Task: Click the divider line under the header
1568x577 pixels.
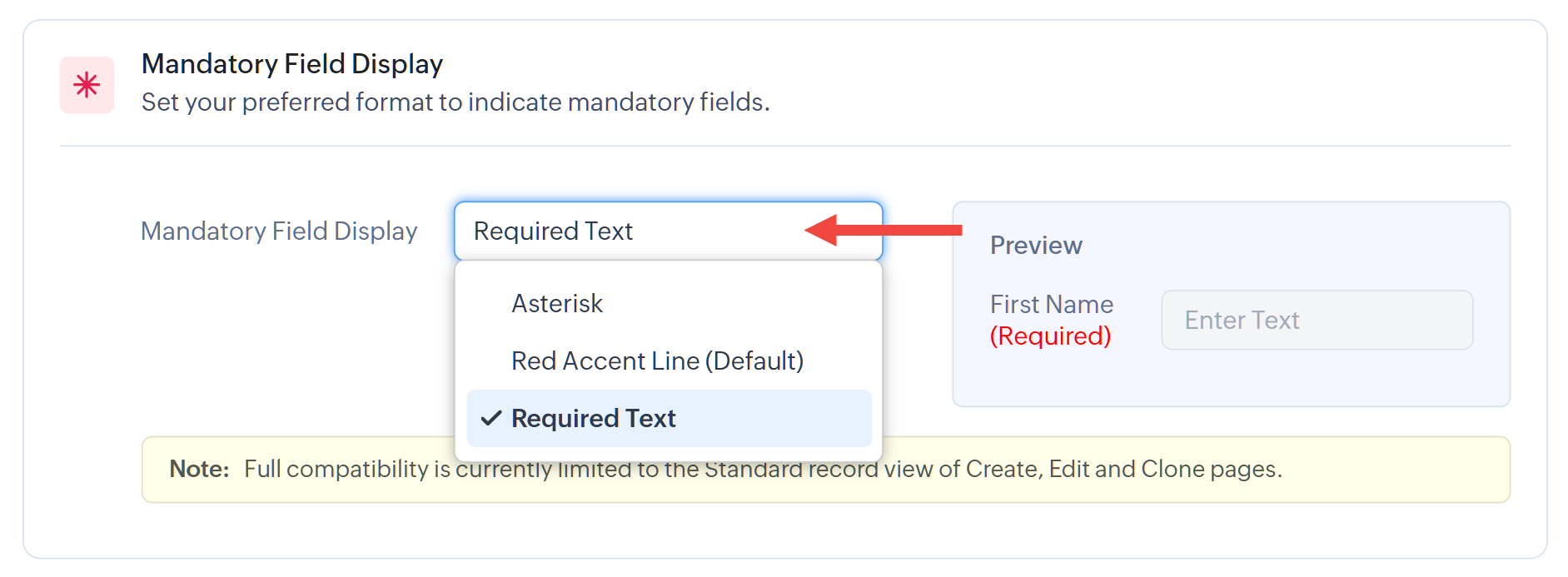Action: click(784, 147)
